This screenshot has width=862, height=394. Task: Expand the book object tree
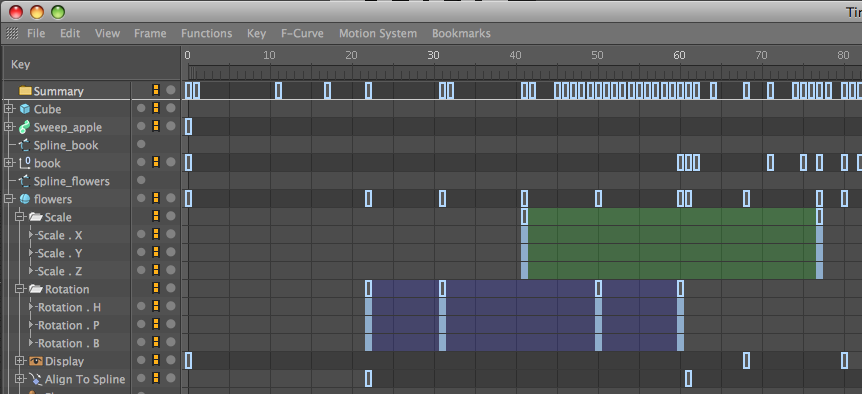tap(9, 163)
